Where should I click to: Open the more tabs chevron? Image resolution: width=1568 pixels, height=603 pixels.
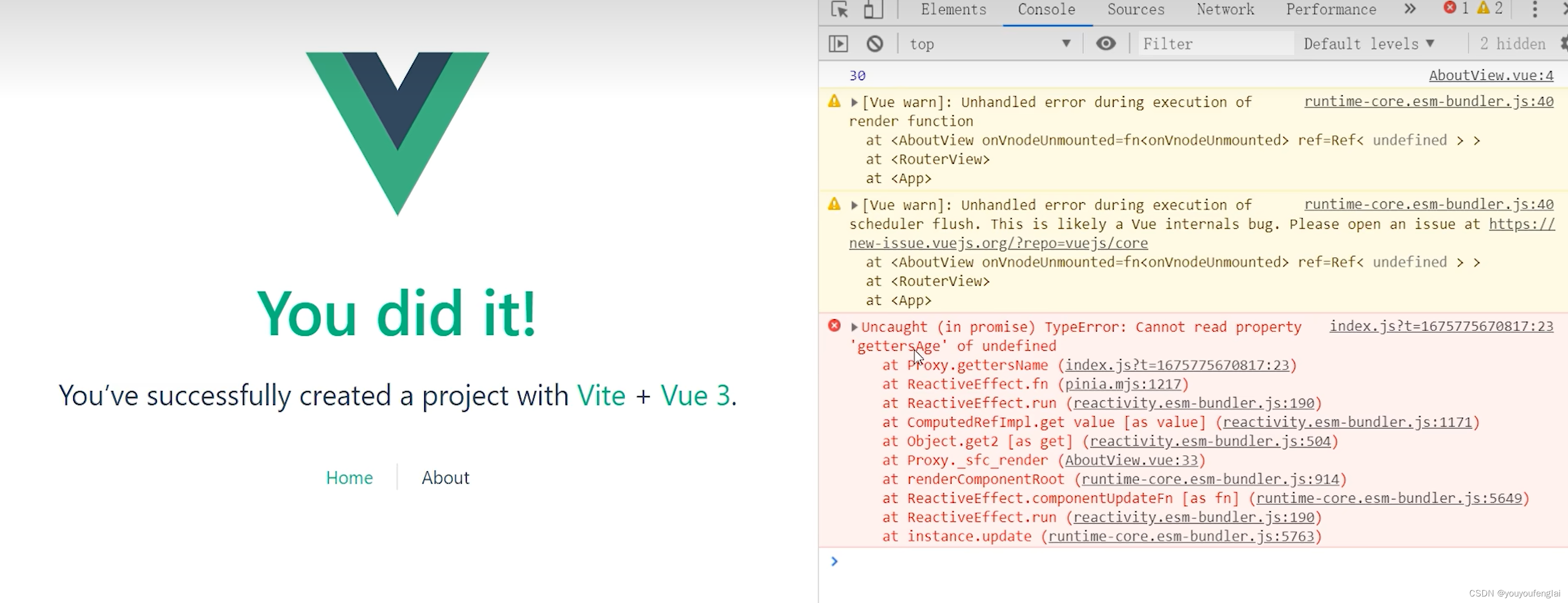[x=1411, y=9]
